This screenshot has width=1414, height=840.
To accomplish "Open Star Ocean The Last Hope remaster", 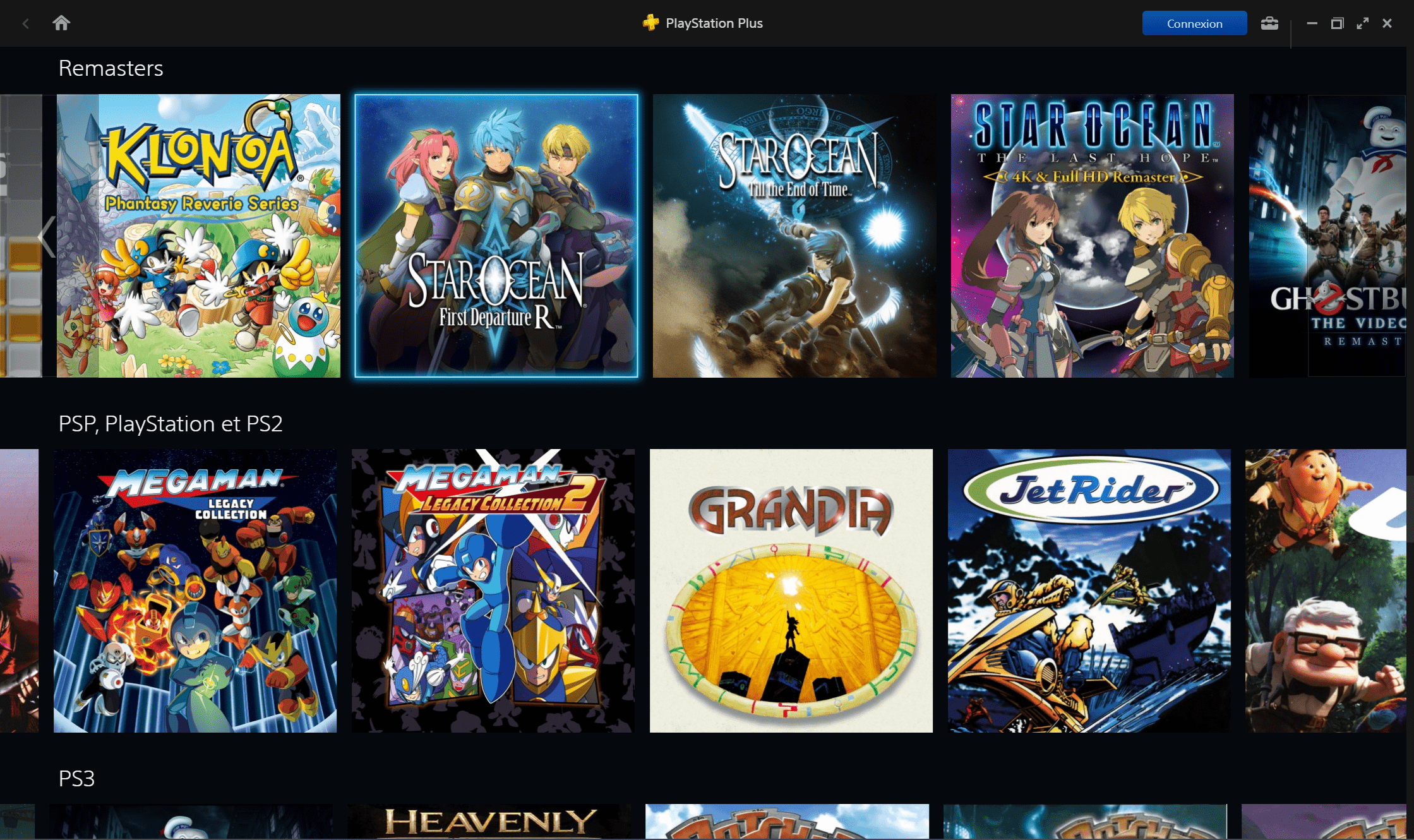I will [x=1092, y=236].
